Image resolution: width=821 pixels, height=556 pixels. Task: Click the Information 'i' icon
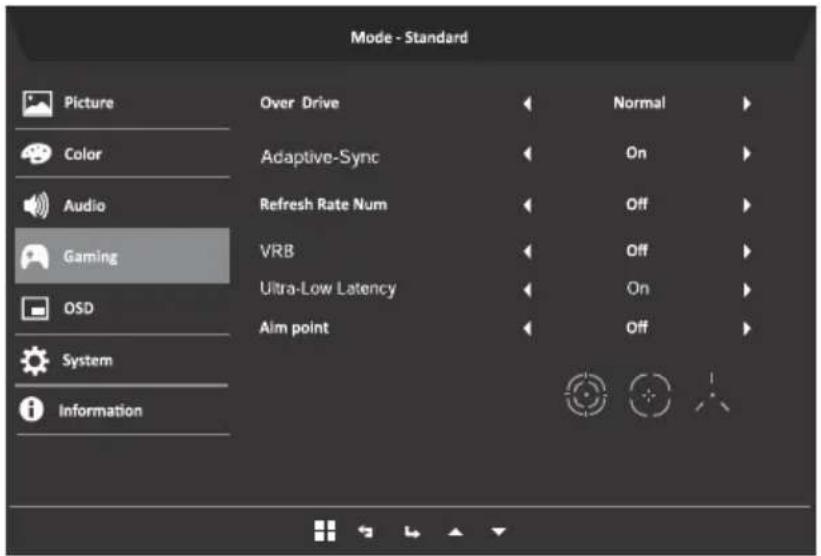31,409
